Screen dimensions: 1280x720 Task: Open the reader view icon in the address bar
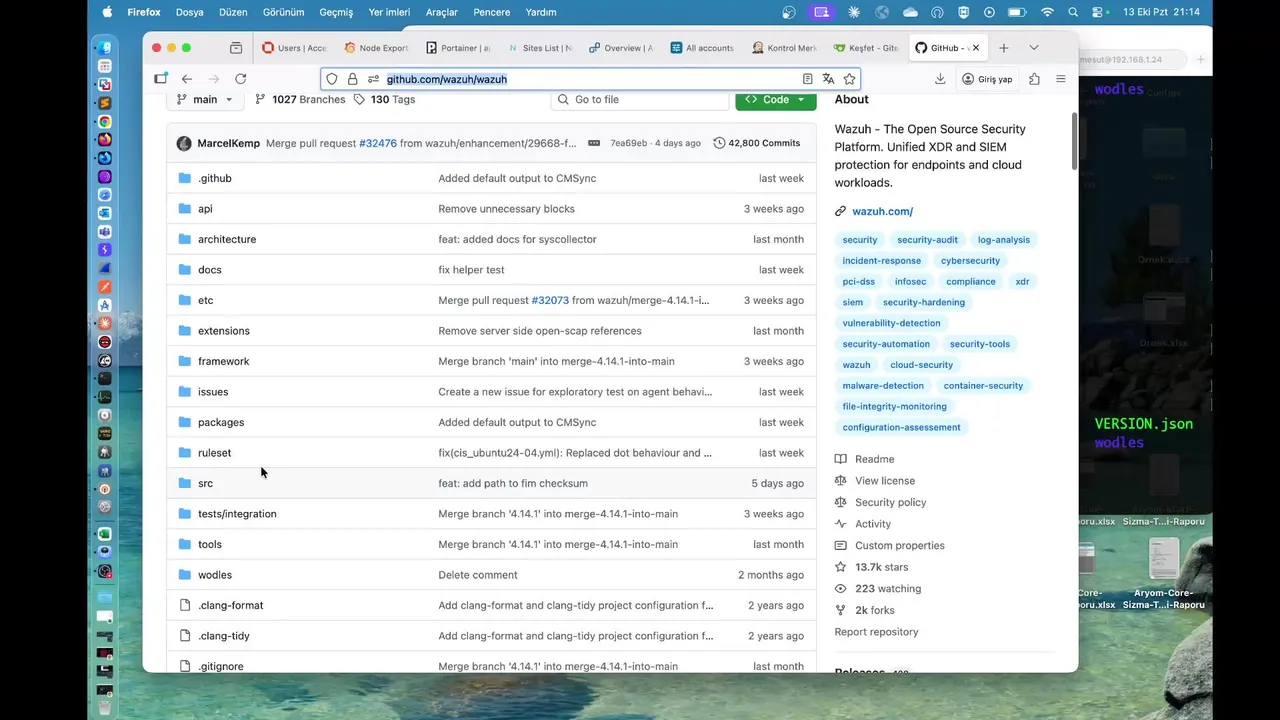click(807, 79)
